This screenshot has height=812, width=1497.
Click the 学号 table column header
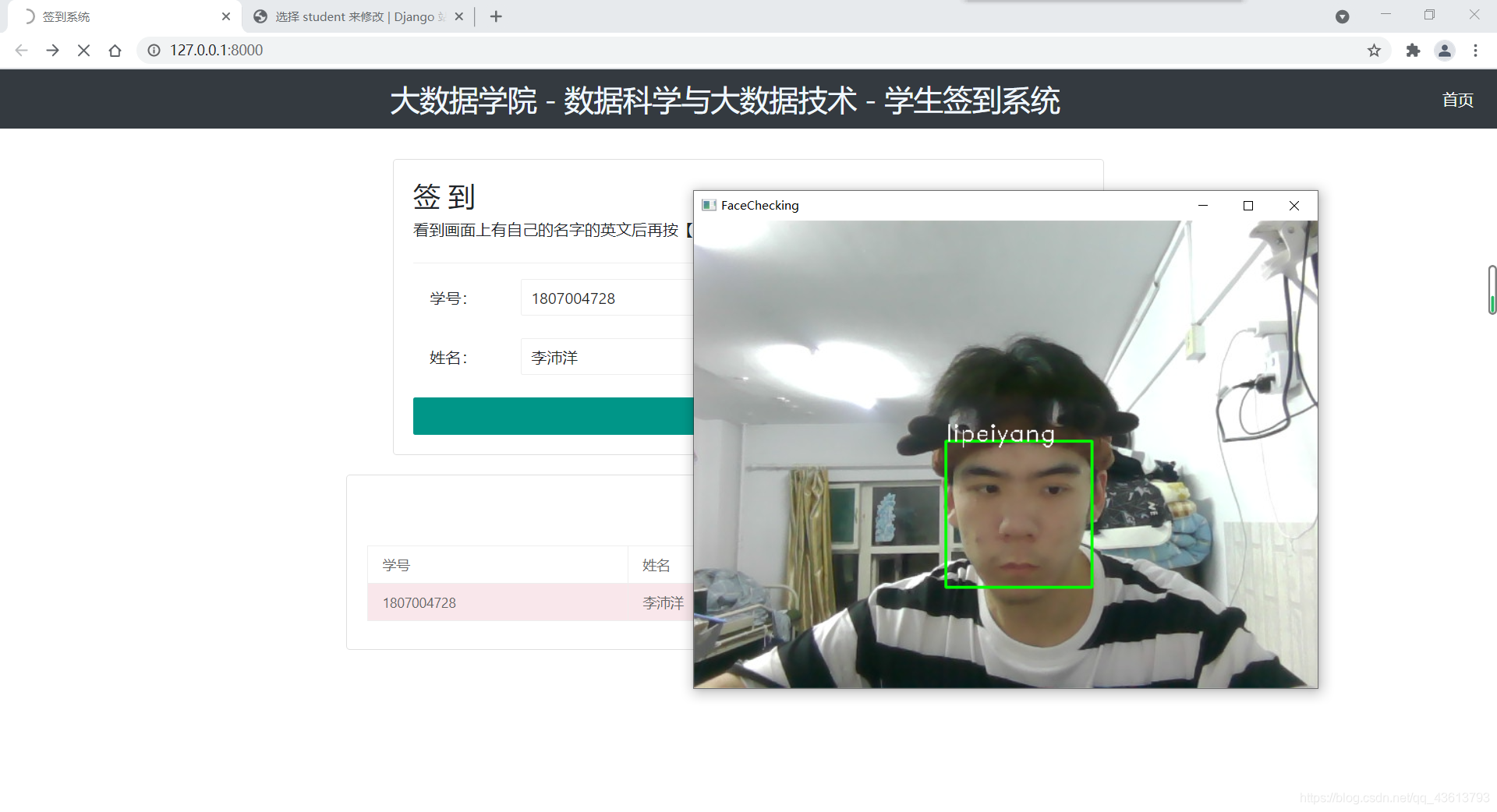[x=497, y=565]
